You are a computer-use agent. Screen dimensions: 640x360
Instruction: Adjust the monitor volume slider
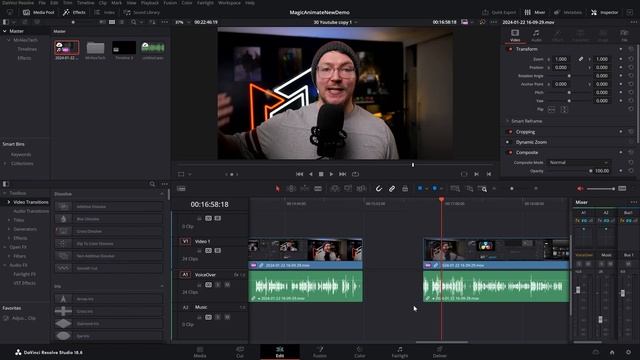601,189
